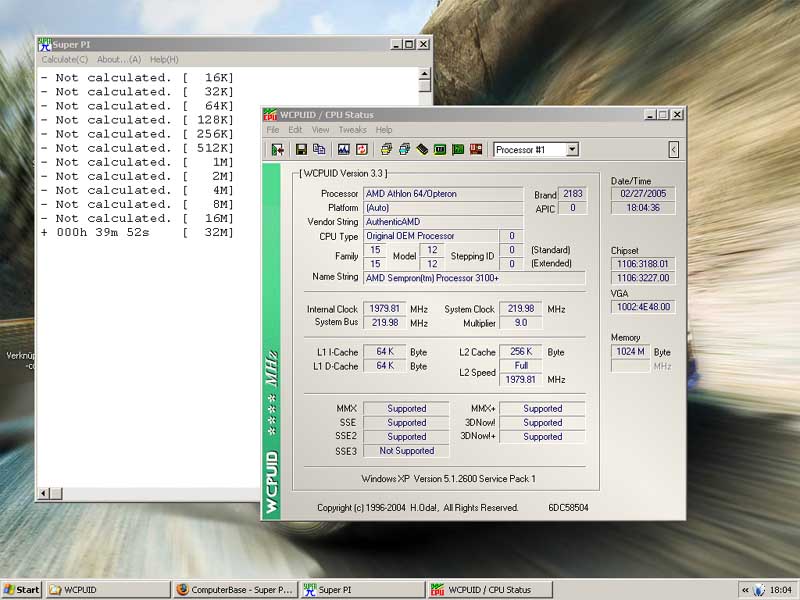Click the 'Windows XP Version 5.1.2600 Service Pack 1' text
Viewport: 800px width, 600px height.
pyautogui.click(x=448, y=479)
